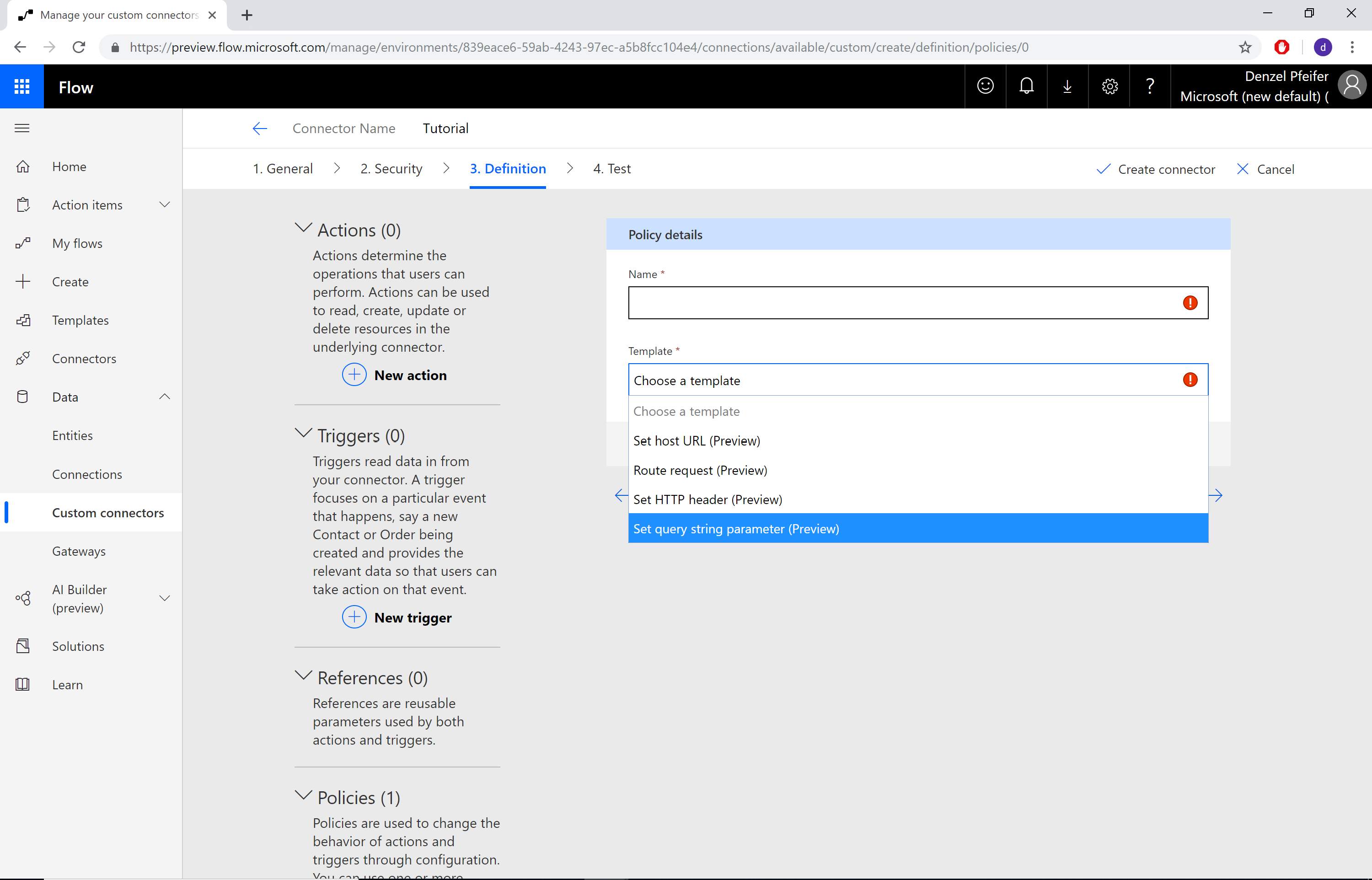Click the AI Builder preview icon
The width and height of the screenshot is (1372, 880).
coord(23,598)
